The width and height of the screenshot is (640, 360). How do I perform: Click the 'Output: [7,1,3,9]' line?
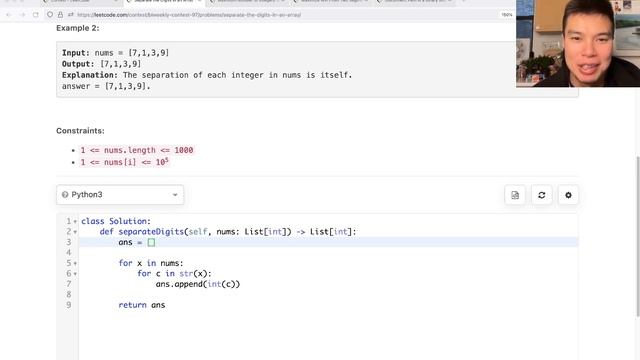point(102,64)
